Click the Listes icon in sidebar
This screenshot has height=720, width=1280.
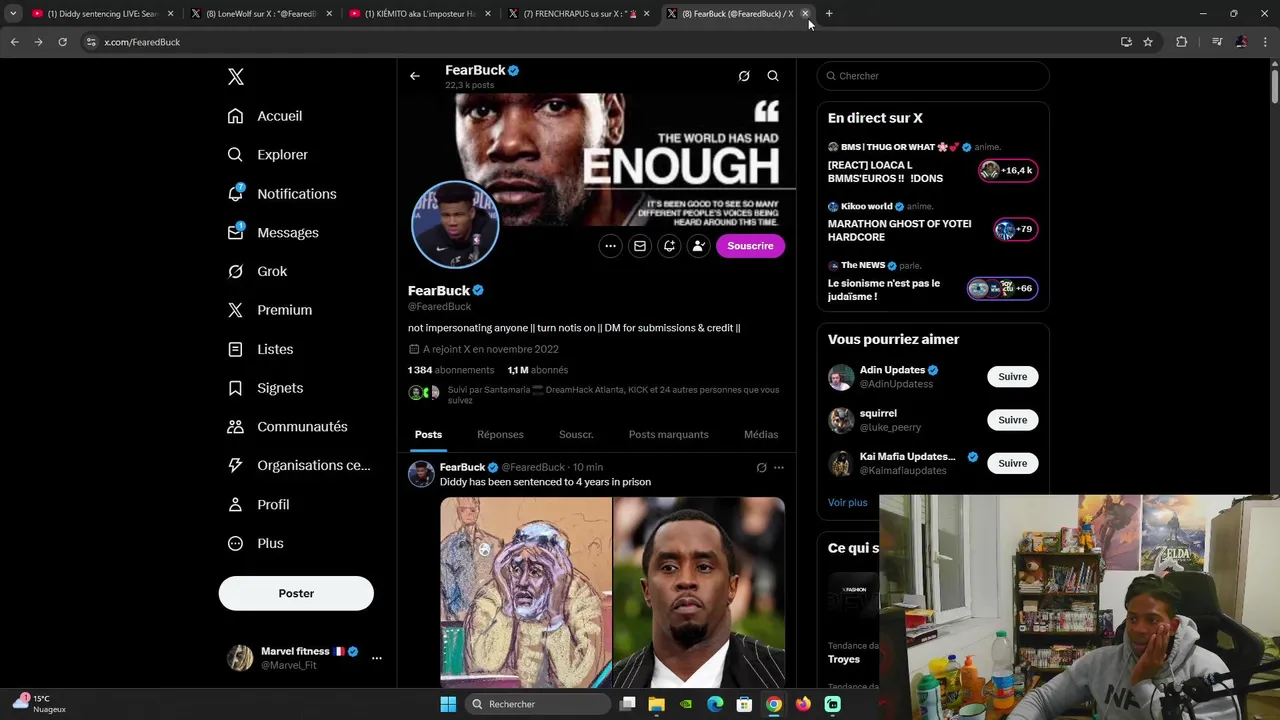coord(235,349)
